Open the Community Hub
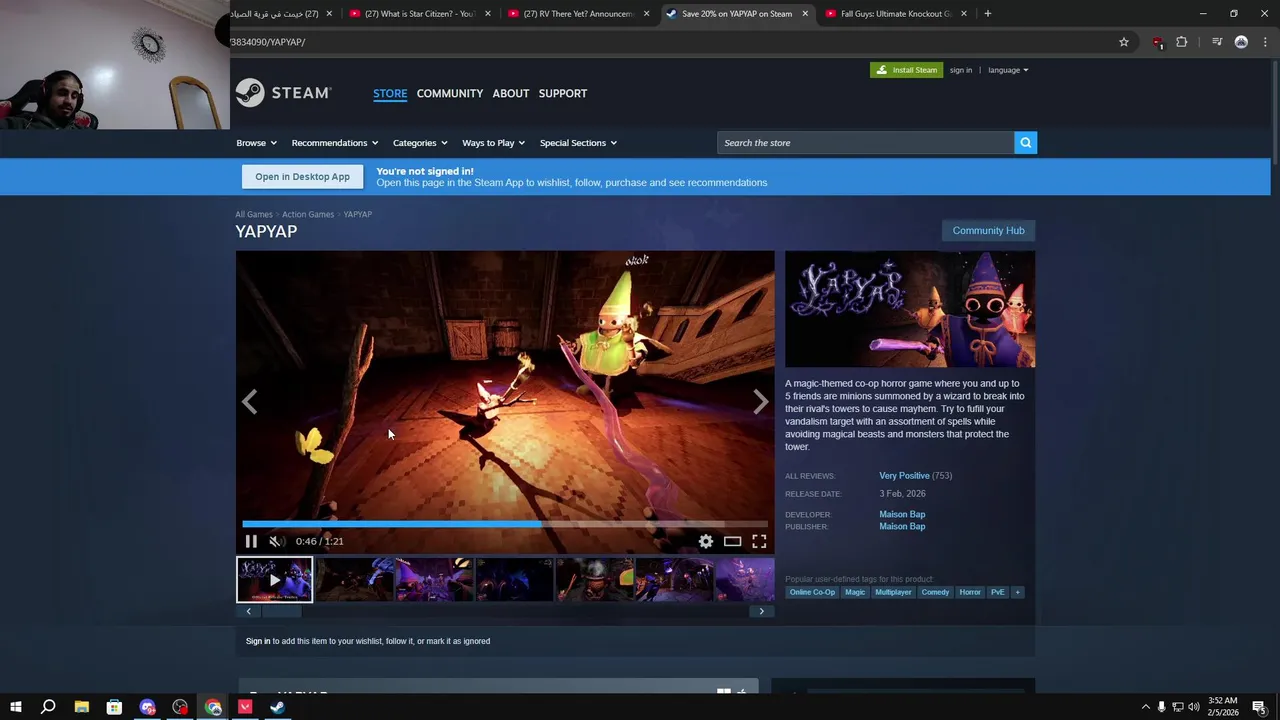Screen dimensions: 1280x720 click(x=988, y=230)
